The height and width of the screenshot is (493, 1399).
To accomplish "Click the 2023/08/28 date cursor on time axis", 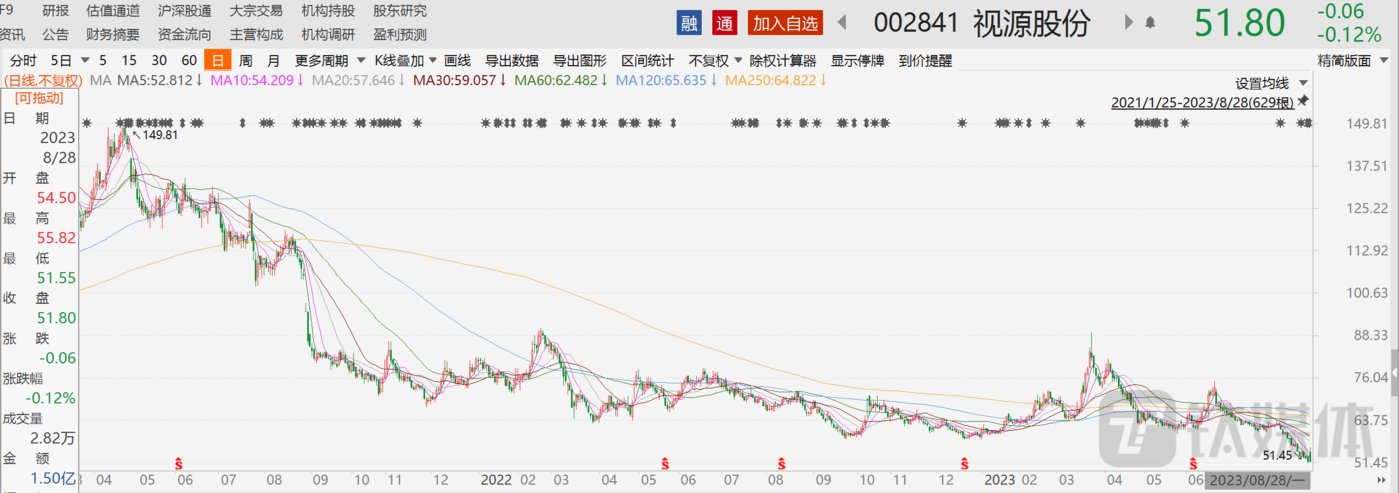I will pos(1259,481).
